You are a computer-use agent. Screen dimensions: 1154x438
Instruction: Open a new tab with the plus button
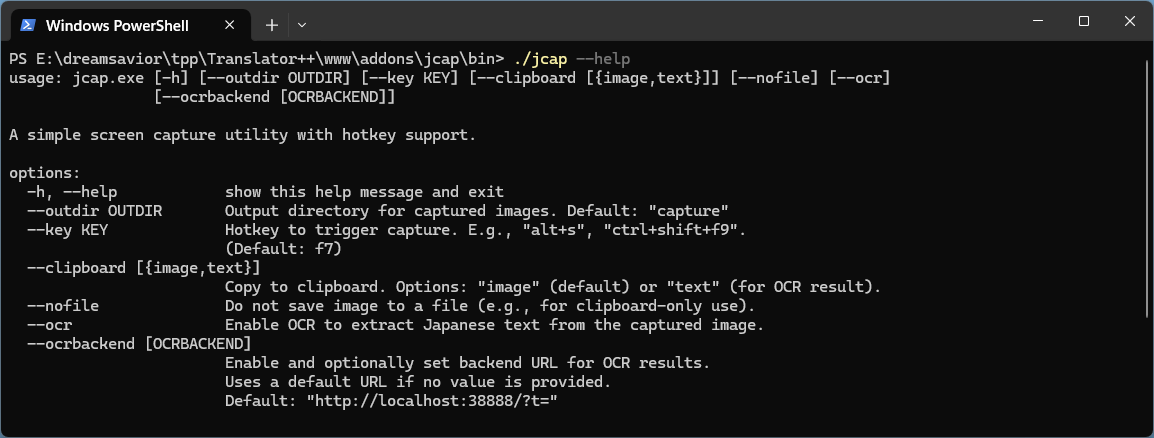point(272,25)
